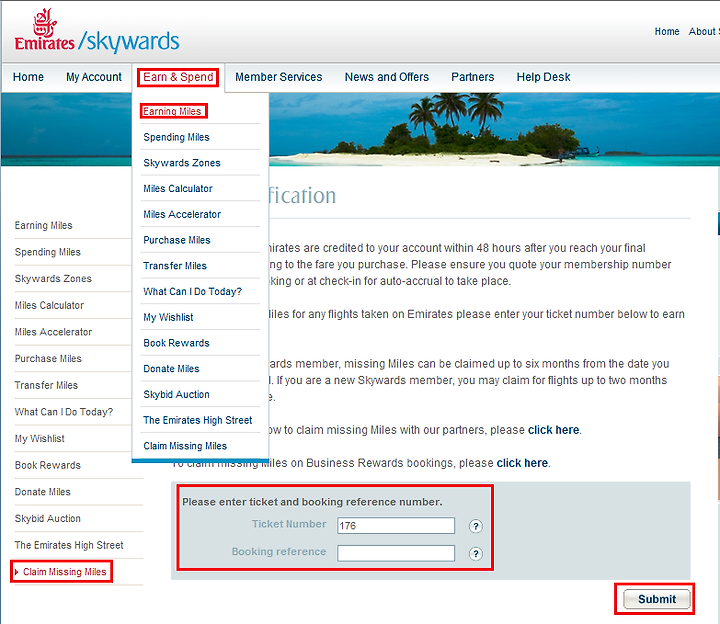Open help icon beside Booking reference field
Viewport: 720px width, 624px height.
pos(476,554)
